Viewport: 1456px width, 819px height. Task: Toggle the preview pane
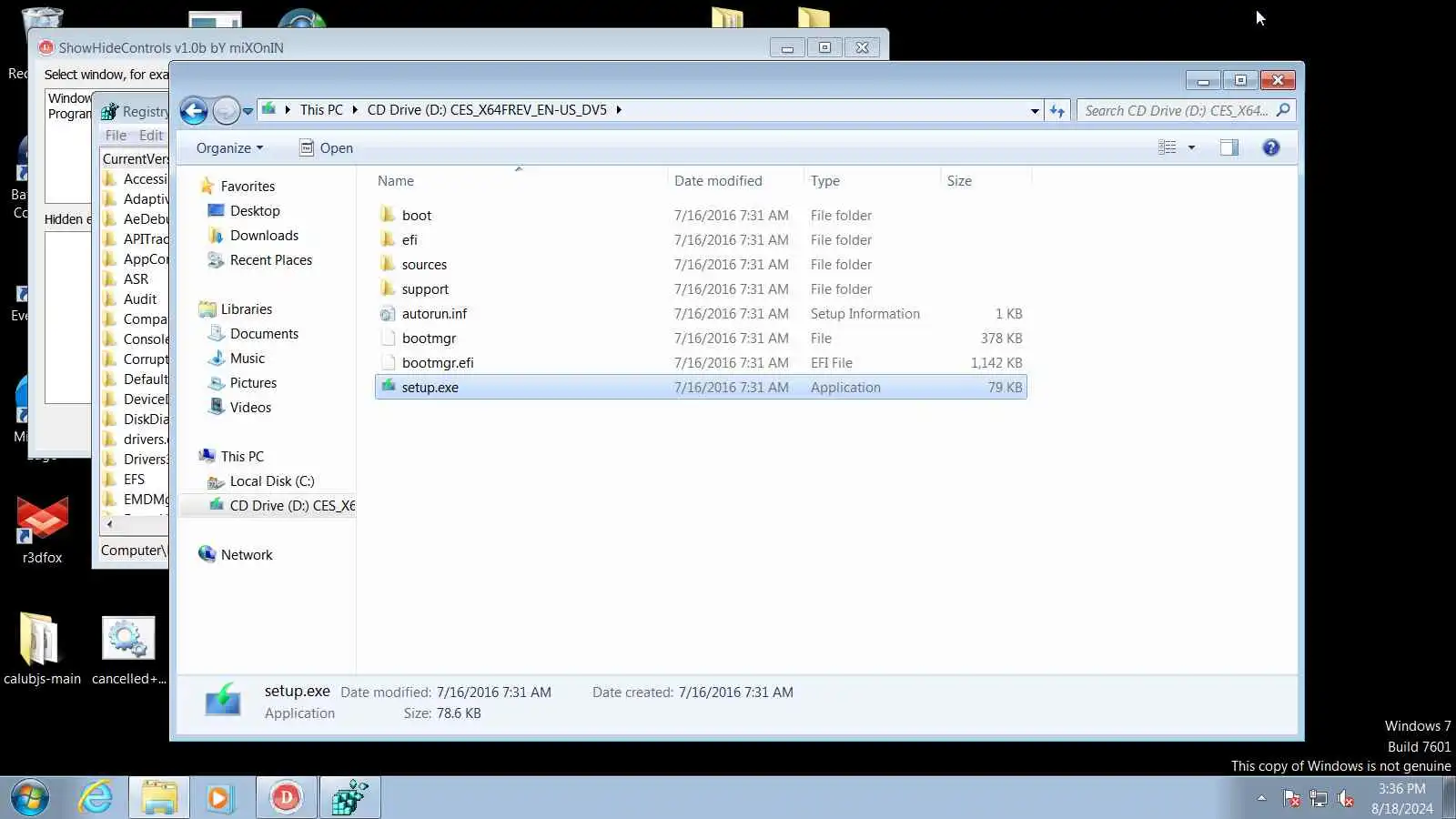(1228, 147)
